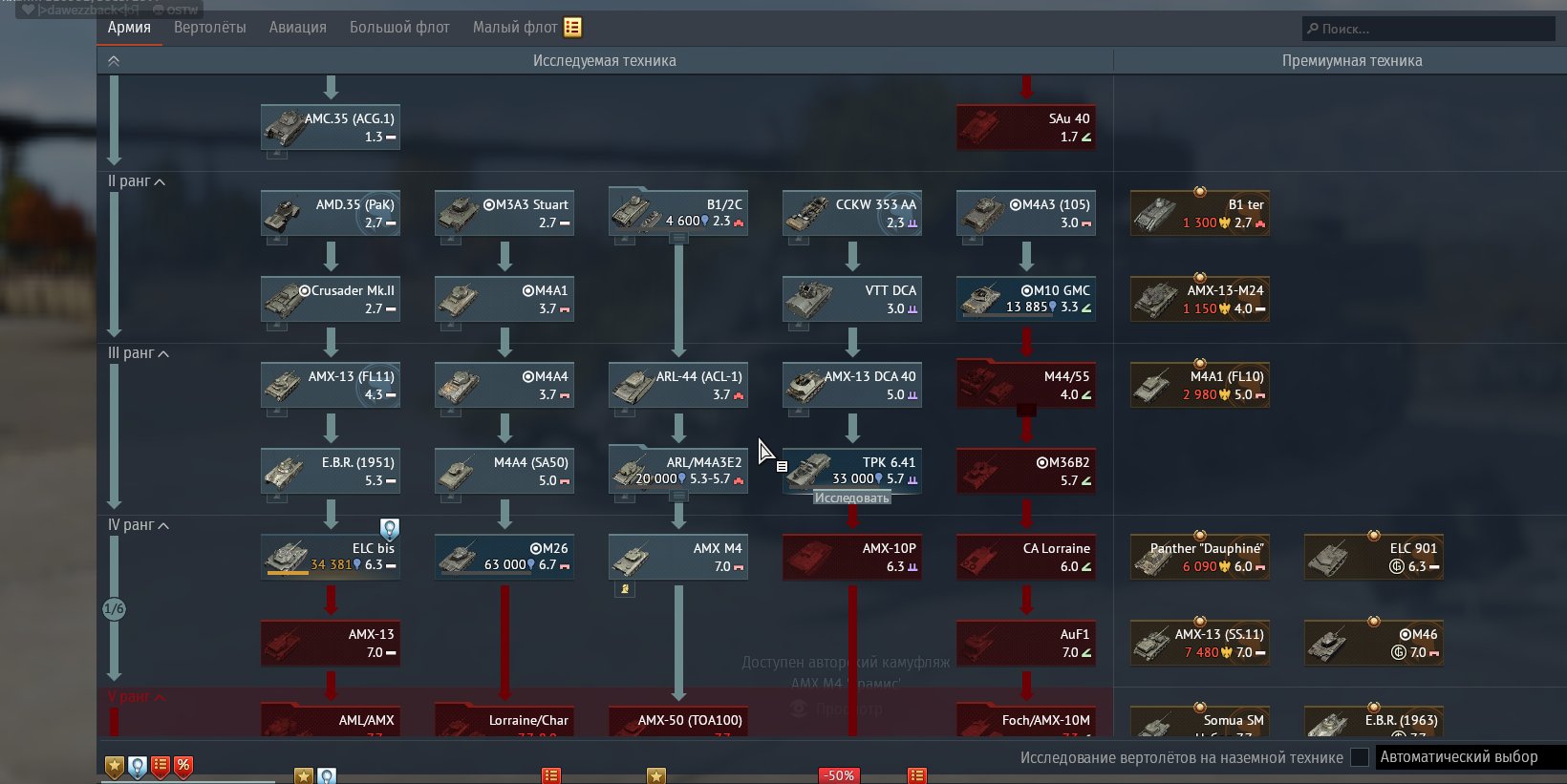Click the red percent discount icon
The height and width of the screenshot is (784, 1567).
tap(183, 766)
